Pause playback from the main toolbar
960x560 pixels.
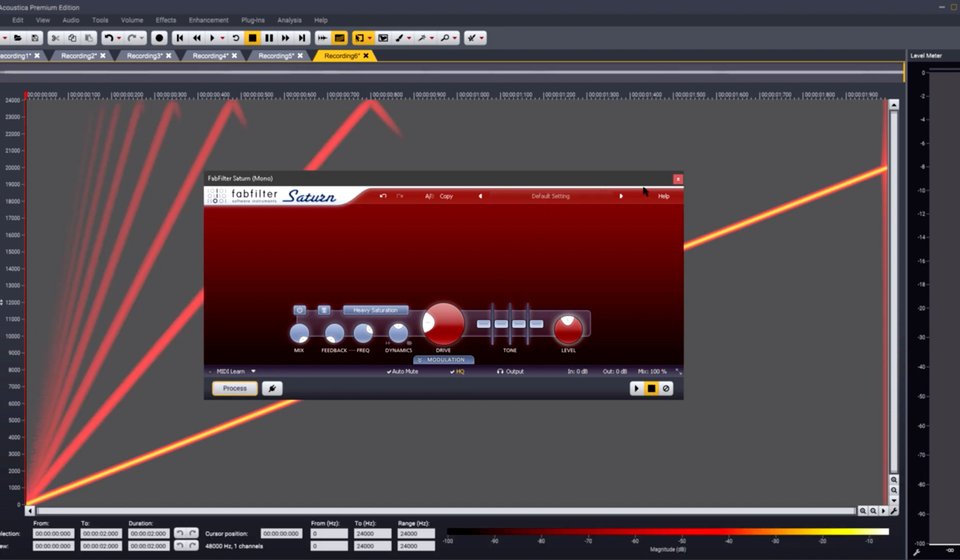[269, 38]
